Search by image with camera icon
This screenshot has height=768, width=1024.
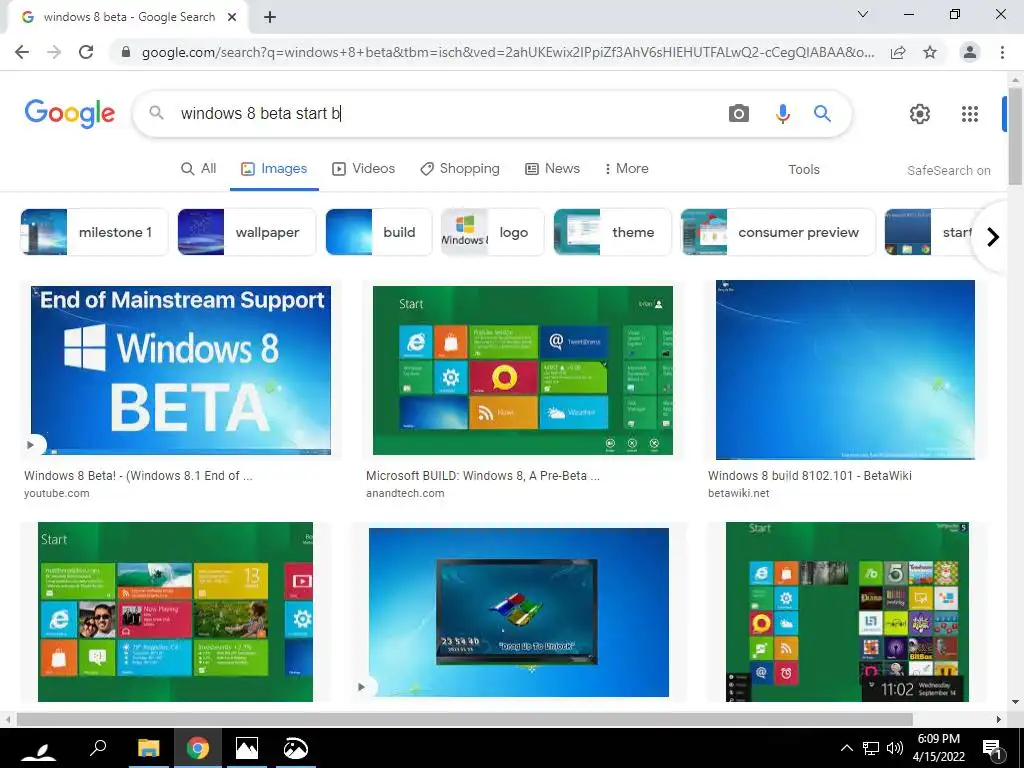click(739, 114)
